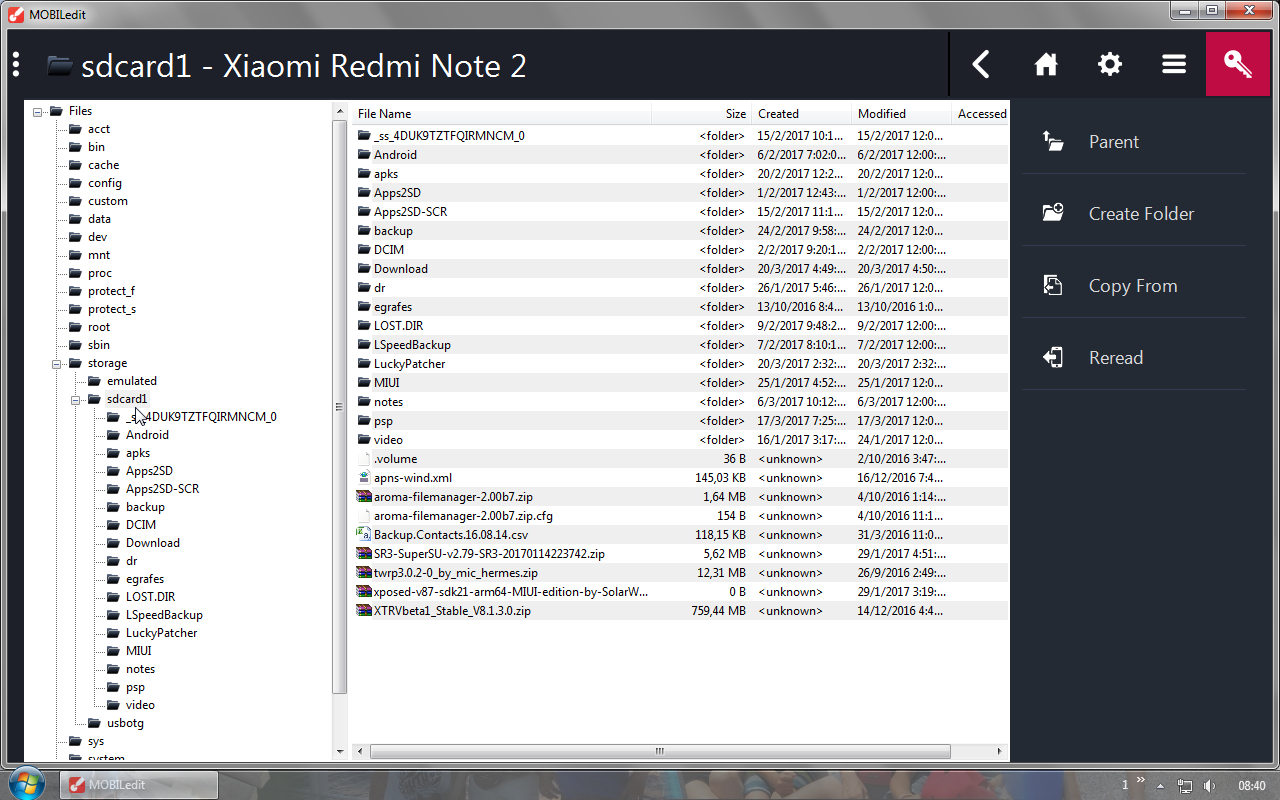Click Create Folder in the side panel

point(1140,214)
